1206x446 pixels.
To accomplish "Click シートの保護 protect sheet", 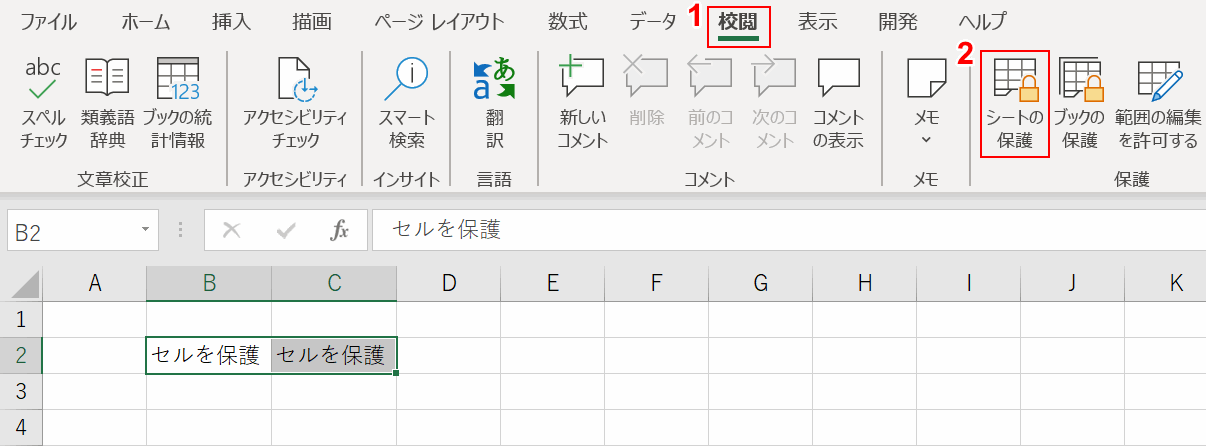I will pos(1014,104).
